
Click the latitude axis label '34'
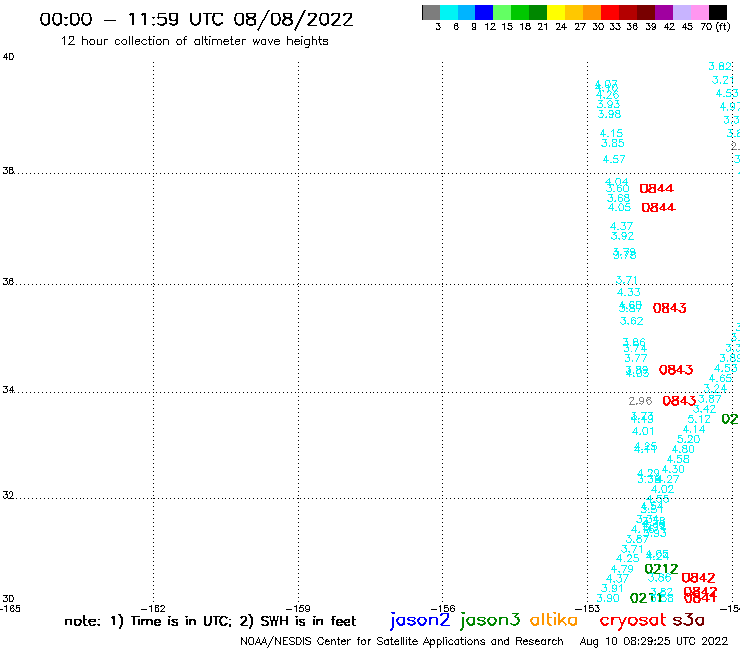[8, 390]
